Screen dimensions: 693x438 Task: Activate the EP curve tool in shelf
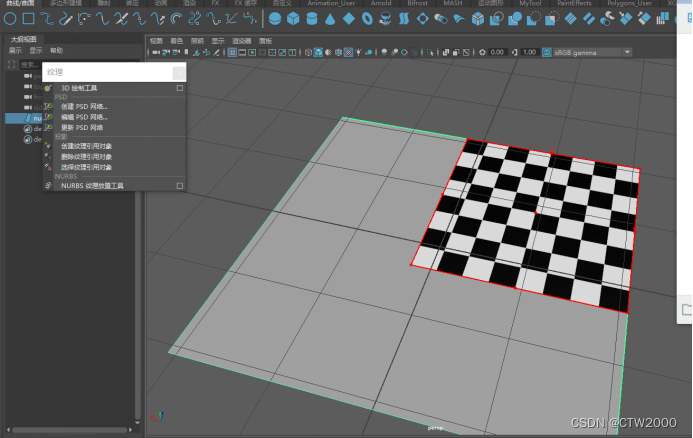[x=47, y=19]
